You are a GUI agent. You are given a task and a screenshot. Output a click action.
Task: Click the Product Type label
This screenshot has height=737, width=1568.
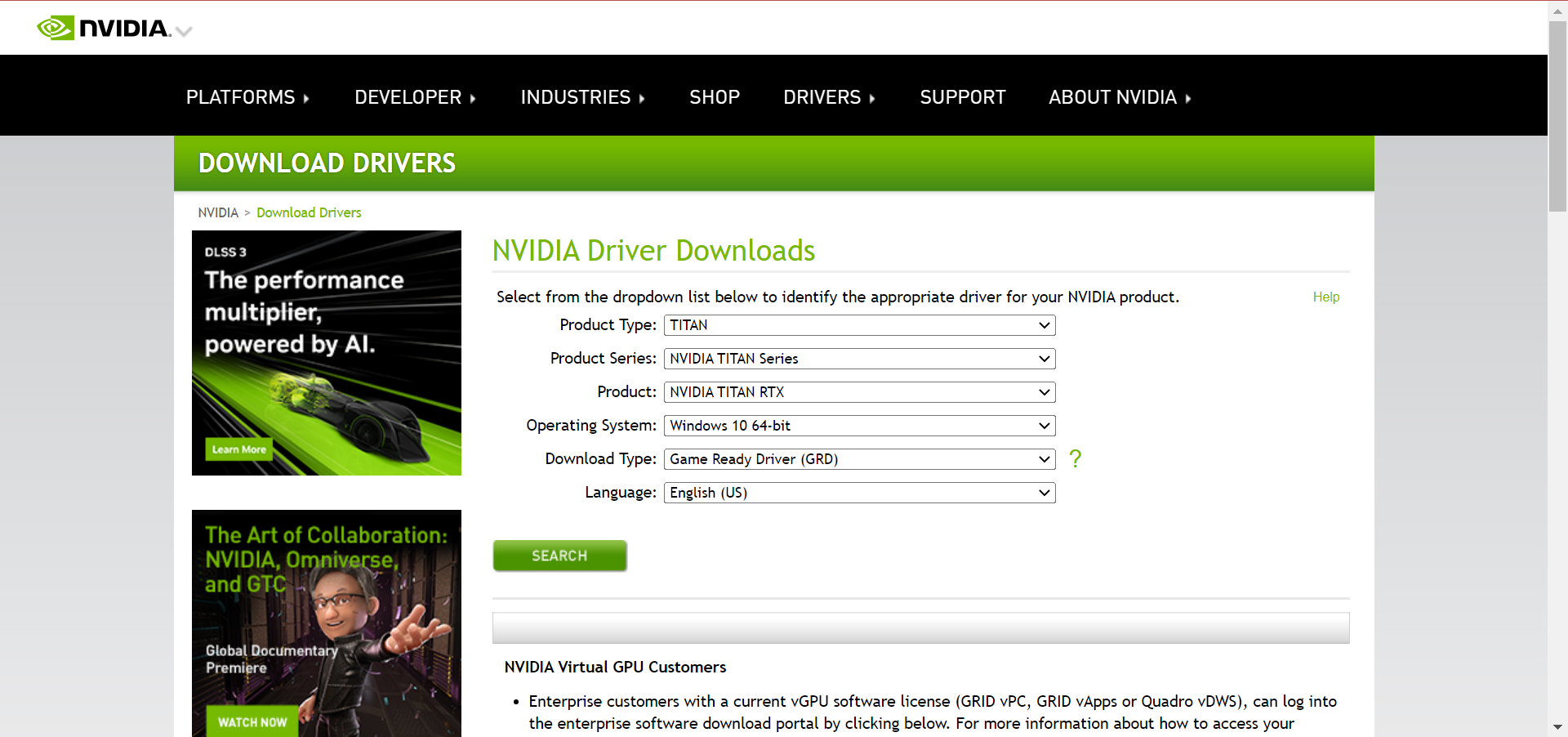coord(608,325)
